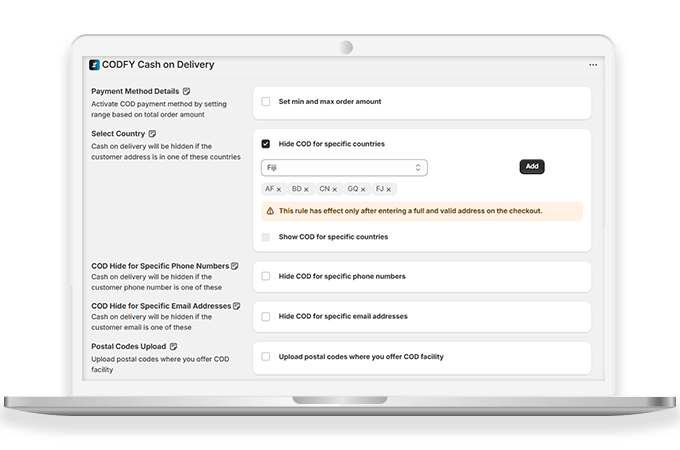The image size is (680, 450).
Task: Click the note icon beside Select Country
Action: [x=153, y=133]
